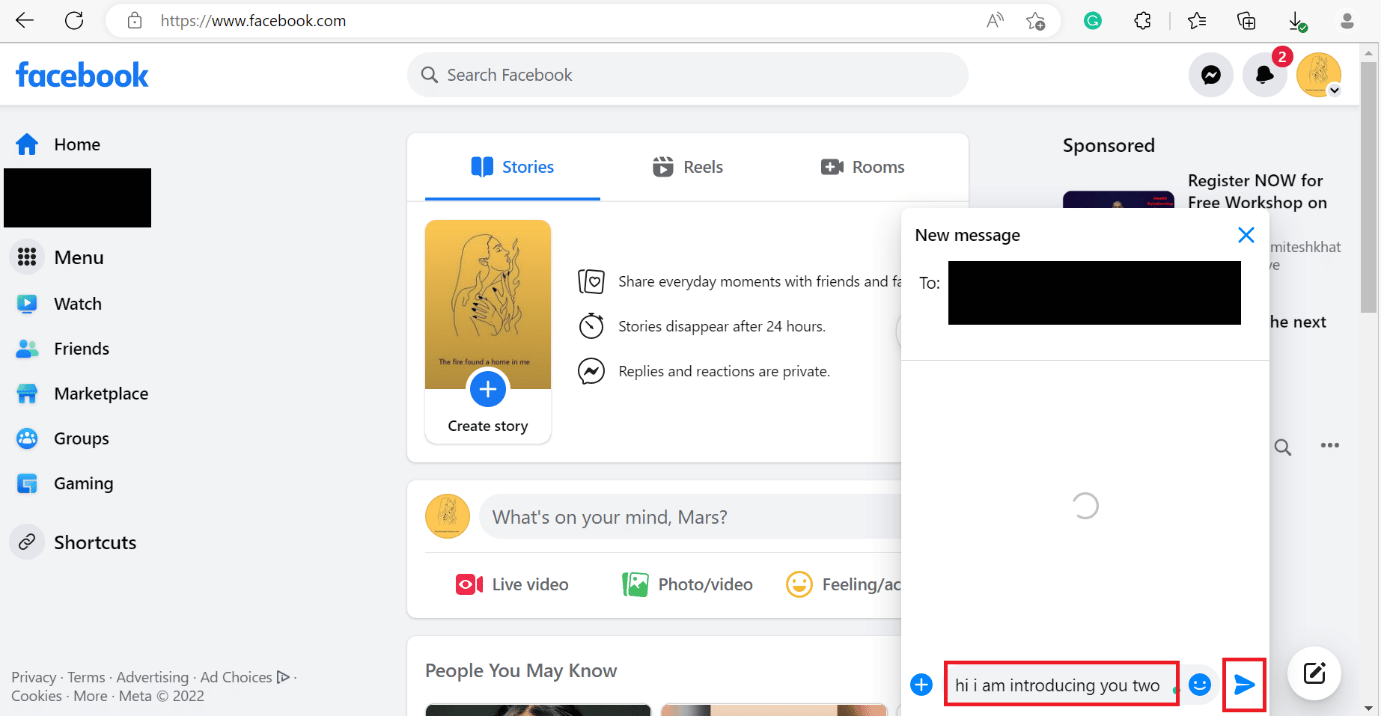Click the sponsored ad thumbnail
This screenshot has width=1381, height=716.
[1118, 201]
